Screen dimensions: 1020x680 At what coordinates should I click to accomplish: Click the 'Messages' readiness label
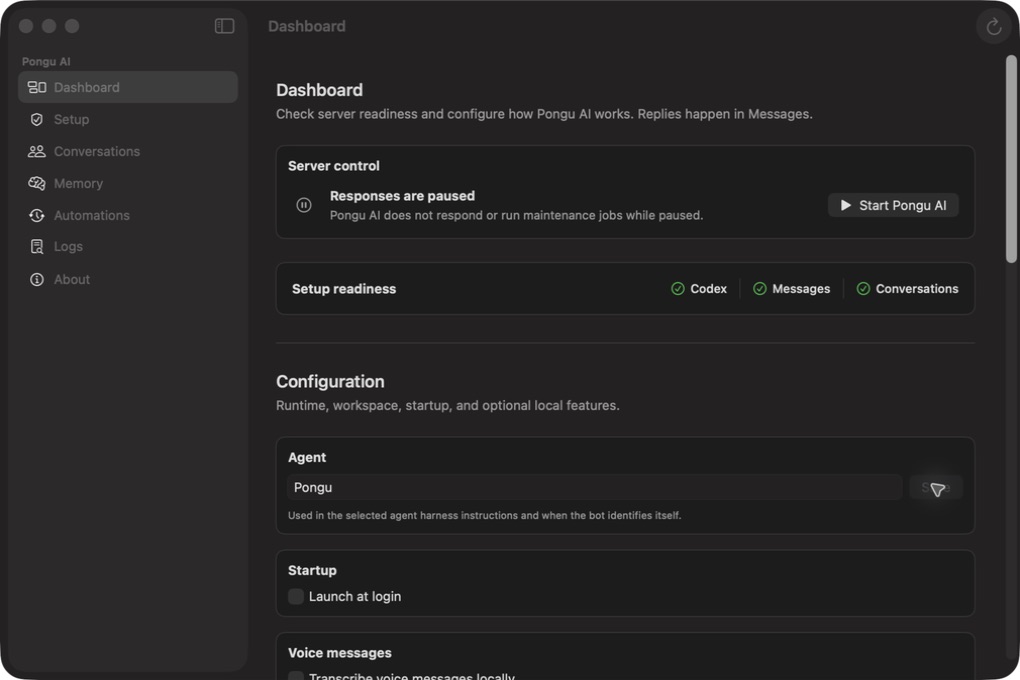pyautogui.click(x=801, y=288)
